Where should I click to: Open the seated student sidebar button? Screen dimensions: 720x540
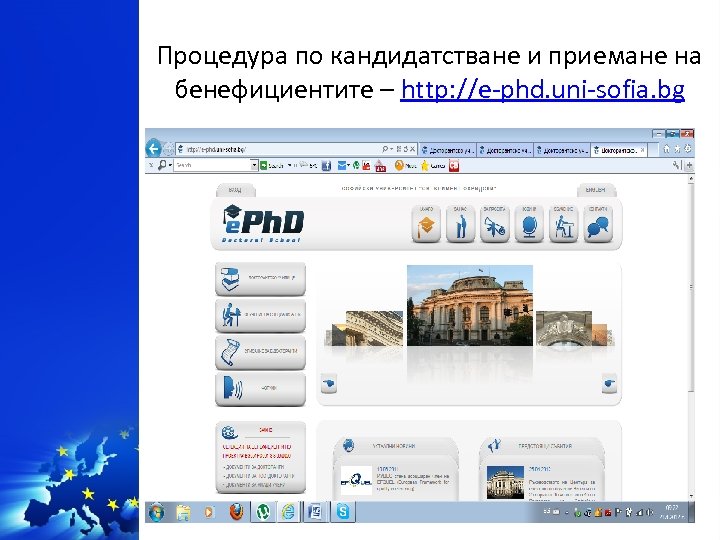260,315
